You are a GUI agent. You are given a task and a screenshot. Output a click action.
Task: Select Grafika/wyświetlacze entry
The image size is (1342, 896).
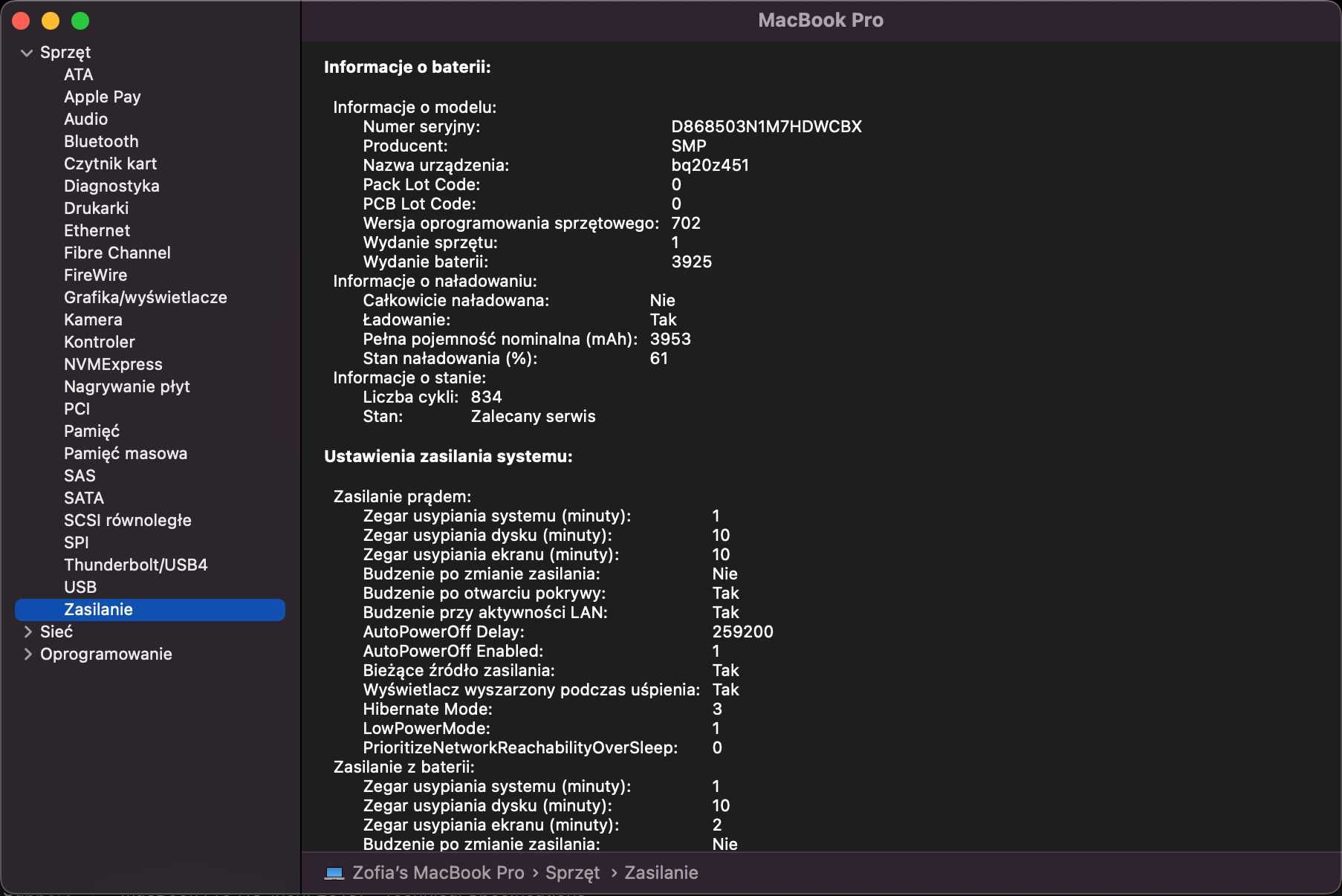tap(146, 297)
